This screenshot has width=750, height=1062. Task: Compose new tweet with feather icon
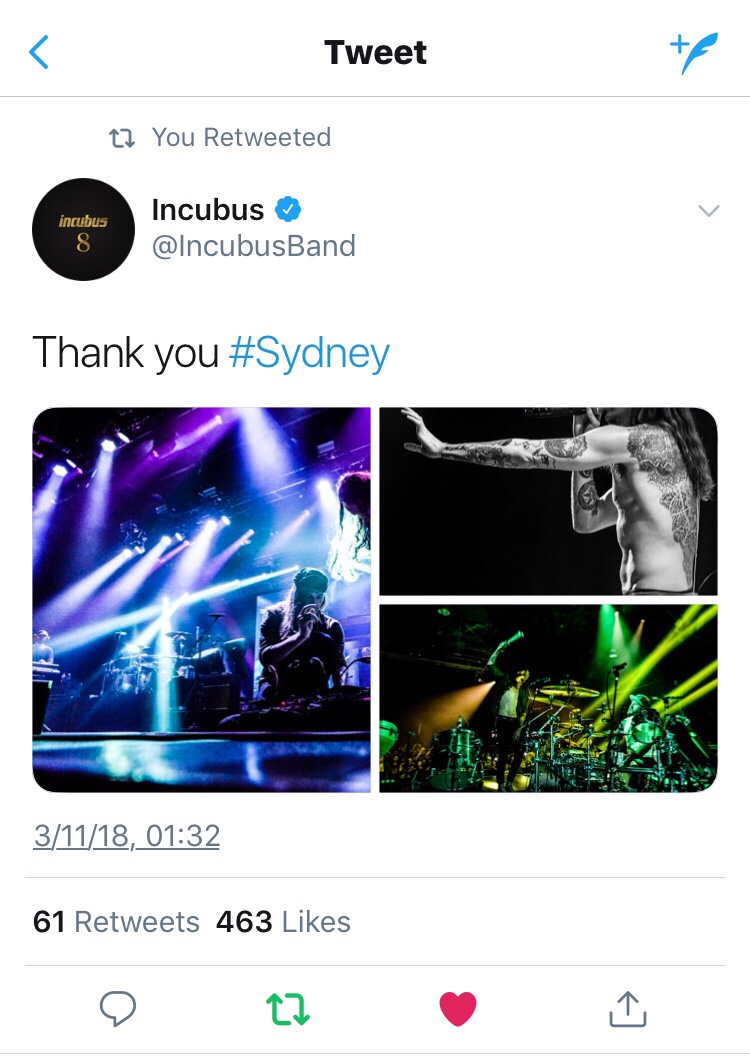(x=694, y=53)
